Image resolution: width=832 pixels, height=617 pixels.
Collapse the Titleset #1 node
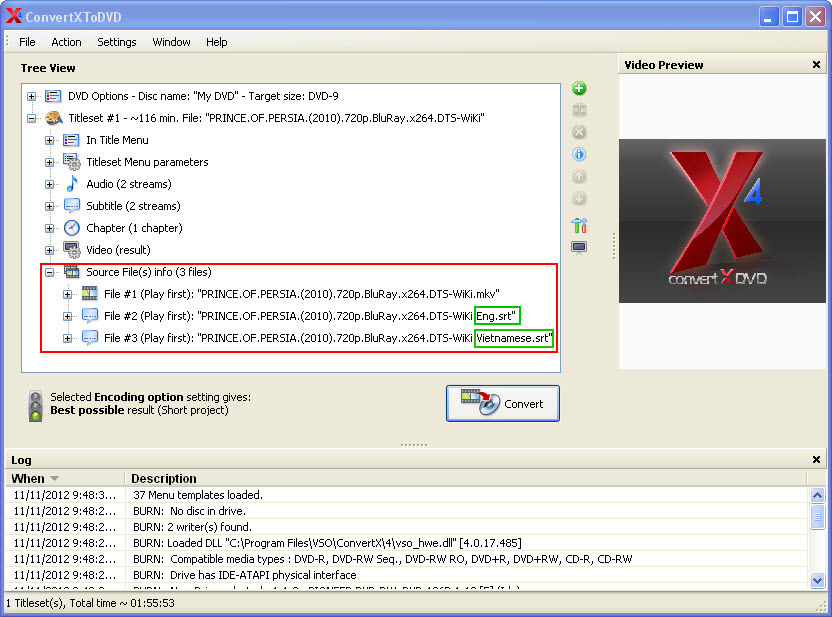(32, 118)
